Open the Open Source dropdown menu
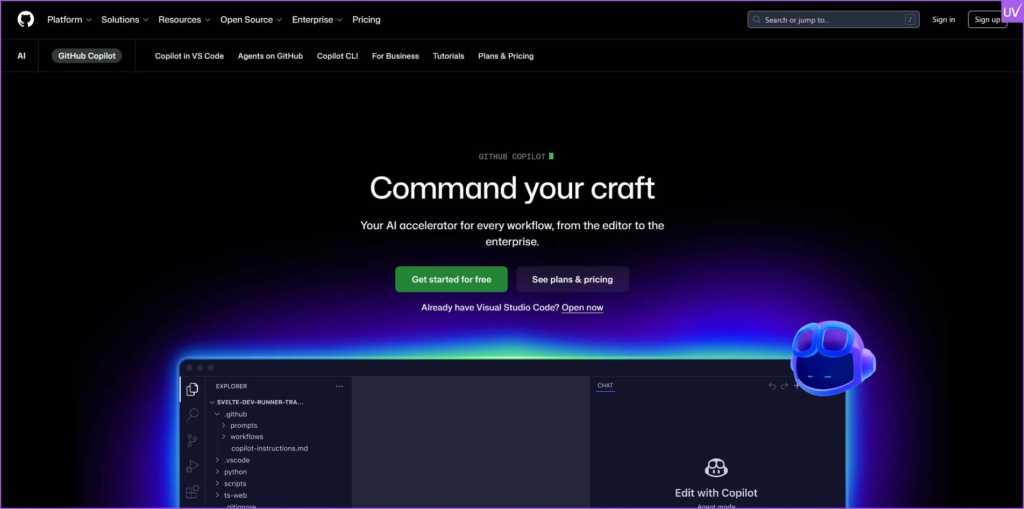1024x509 pixels. coord(251,19)
